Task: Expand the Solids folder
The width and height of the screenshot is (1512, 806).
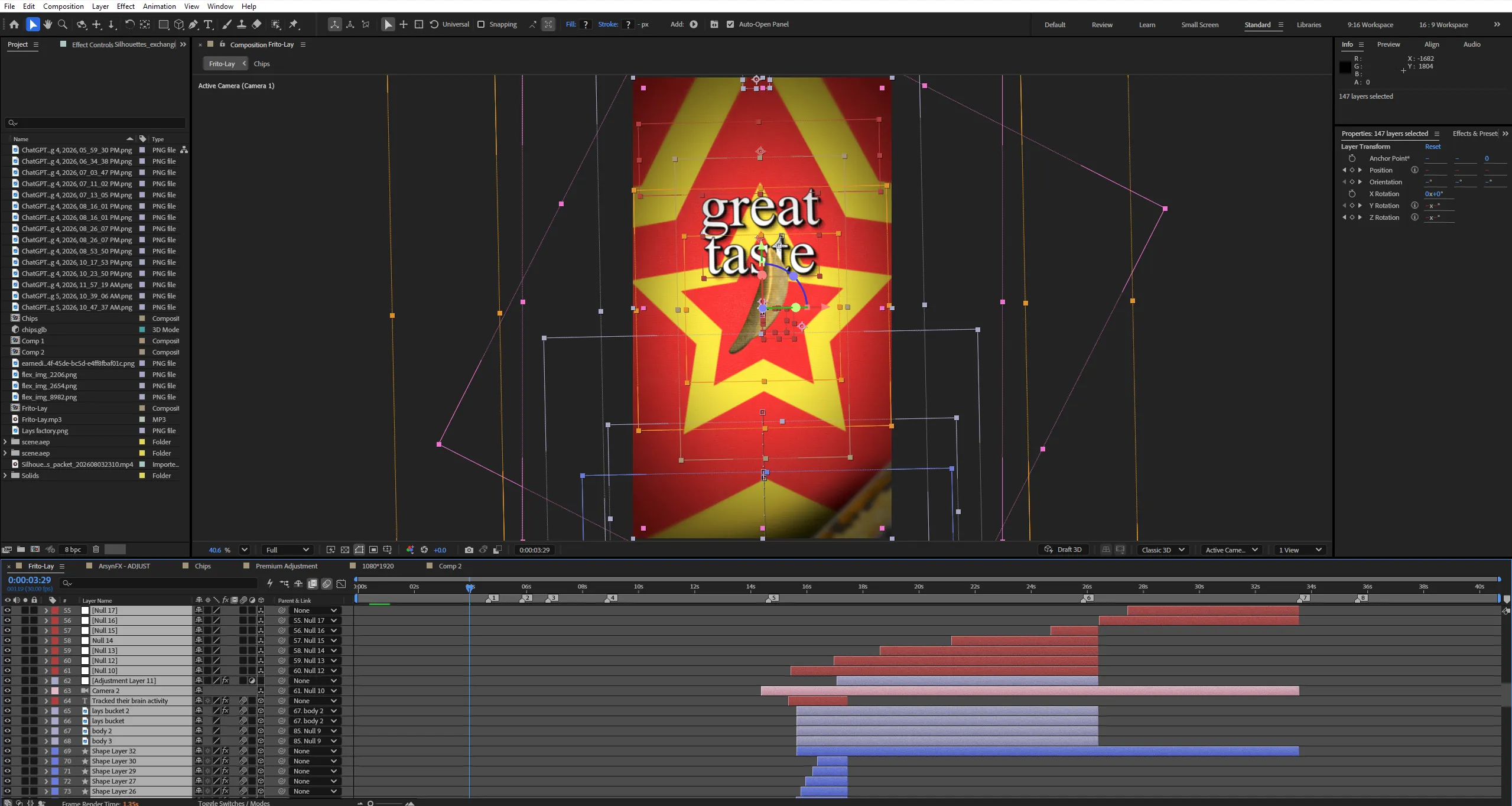Action: coord(5,476)
